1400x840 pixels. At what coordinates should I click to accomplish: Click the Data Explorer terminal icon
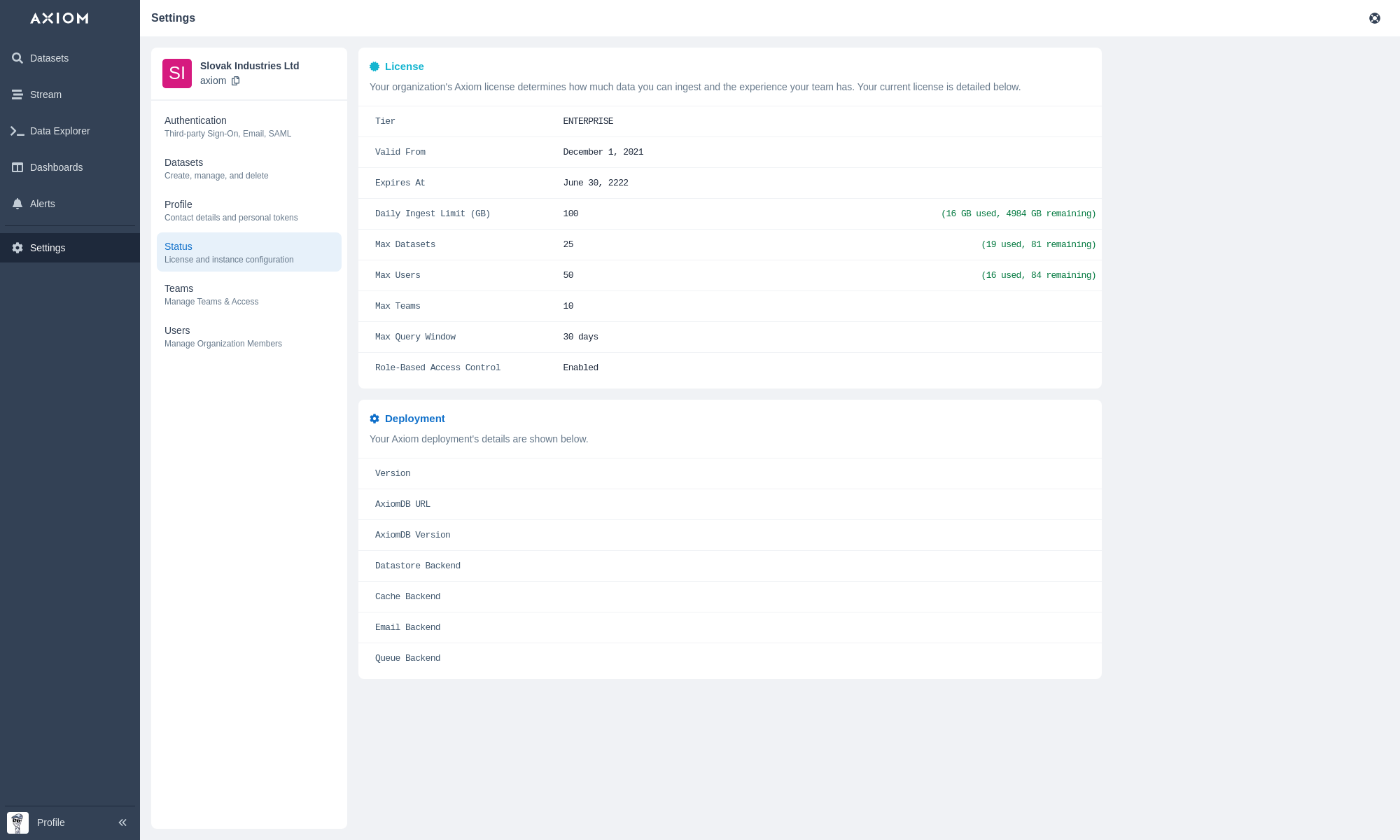17,131
